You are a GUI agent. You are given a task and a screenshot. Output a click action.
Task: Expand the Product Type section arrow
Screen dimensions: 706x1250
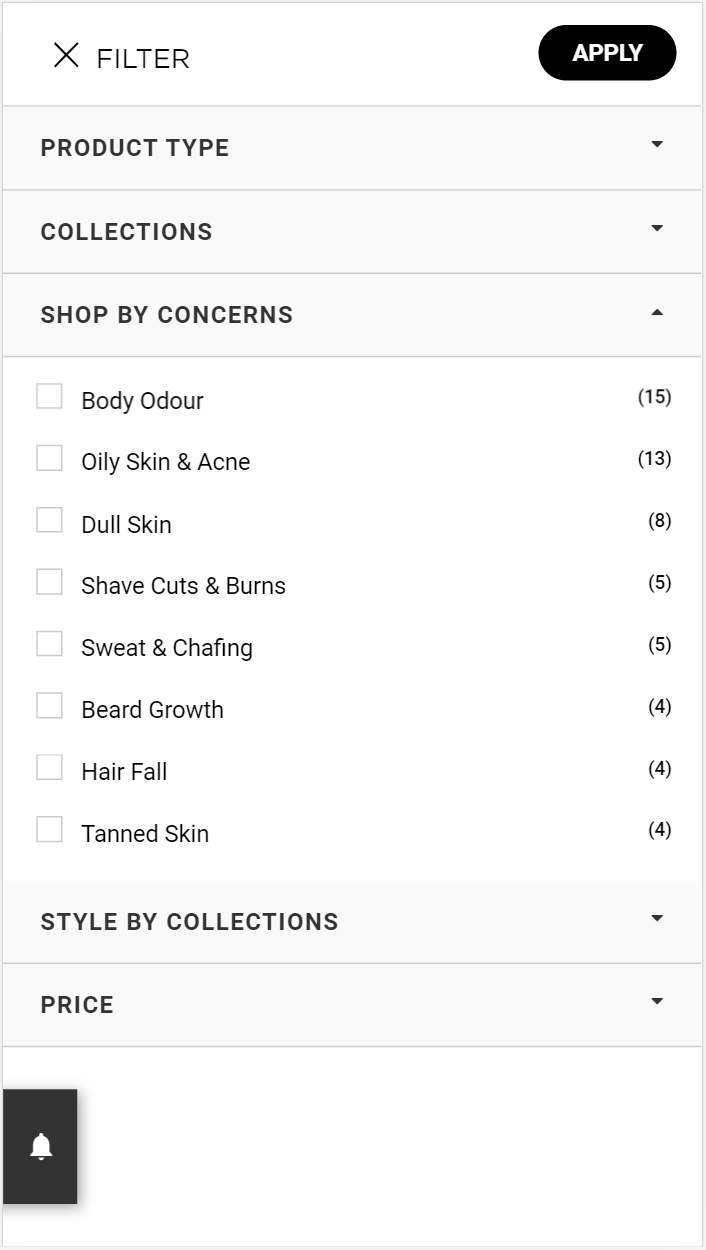657,145
